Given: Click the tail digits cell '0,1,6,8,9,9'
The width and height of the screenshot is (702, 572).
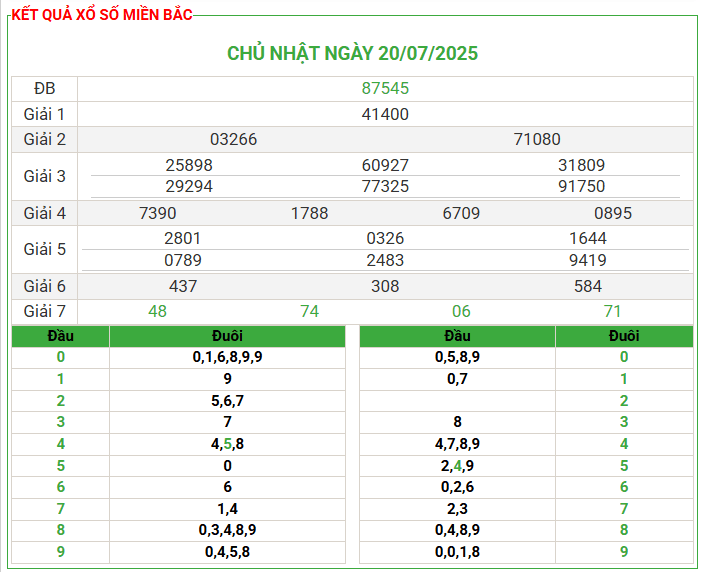Looking at the screenshot, I should (x=227, y=357).
